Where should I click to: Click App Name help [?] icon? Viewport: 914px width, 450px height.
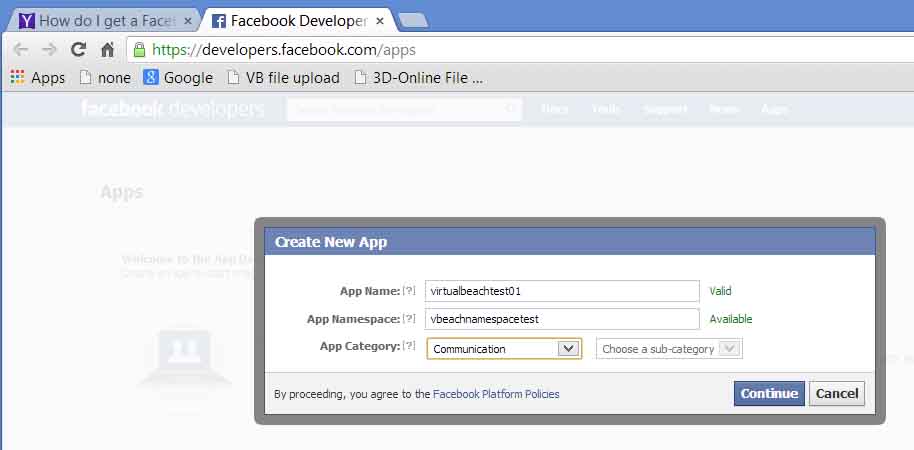[408, 291]
